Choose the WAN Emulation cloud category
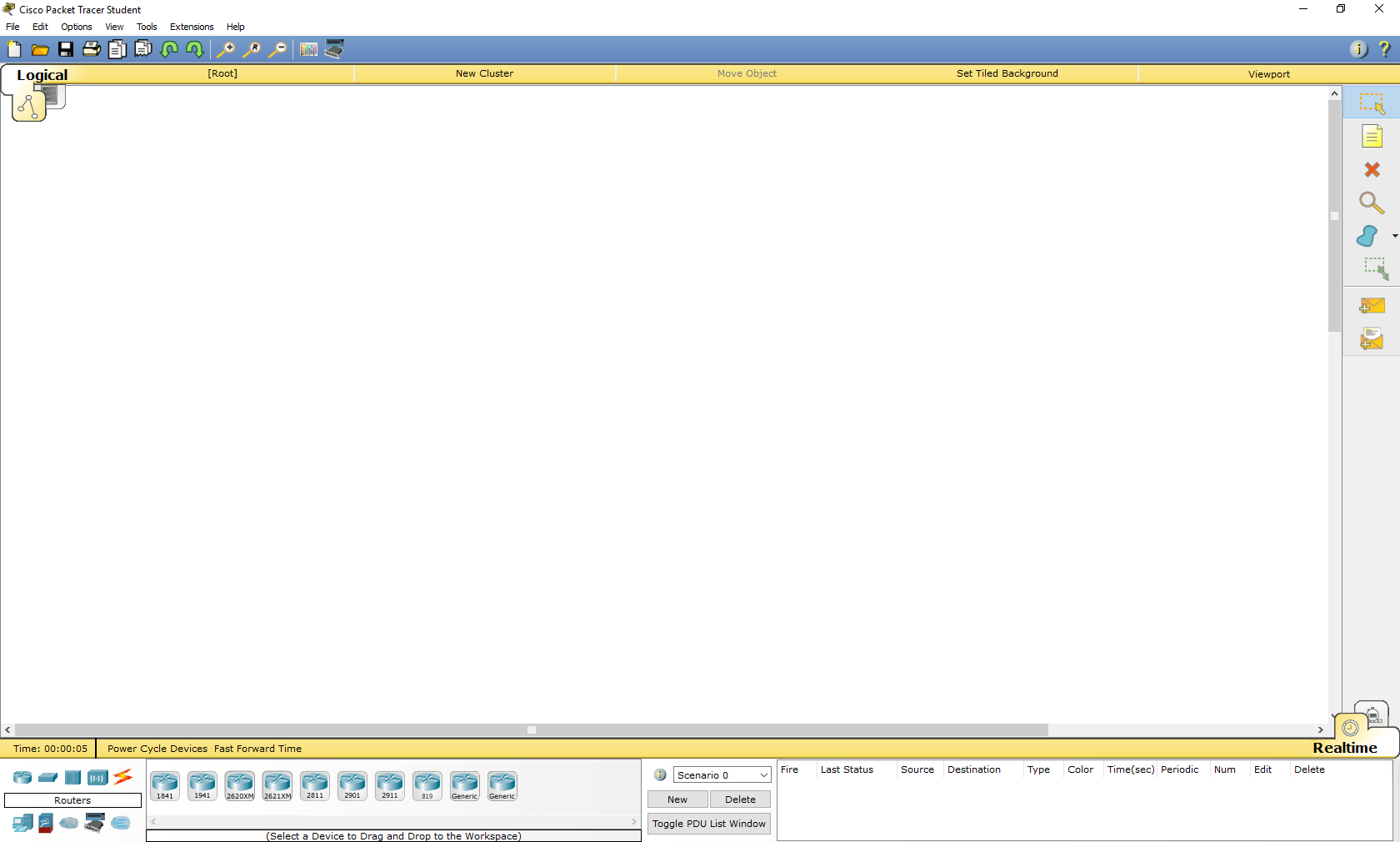The image size is (1400, 842). (69, 823)
